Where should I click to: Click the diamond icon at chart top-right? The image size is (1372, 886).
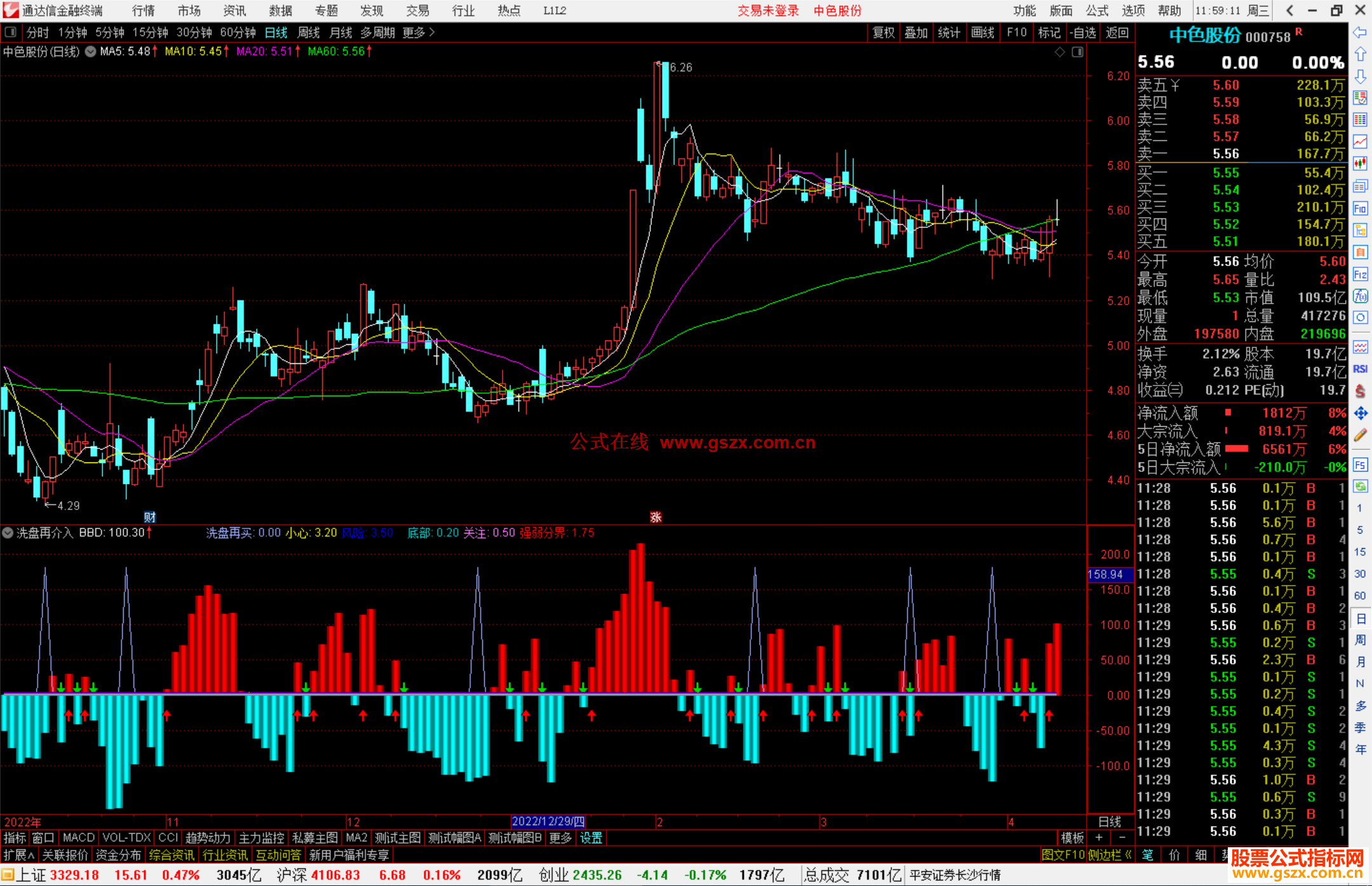click(x=1060, y=52)
